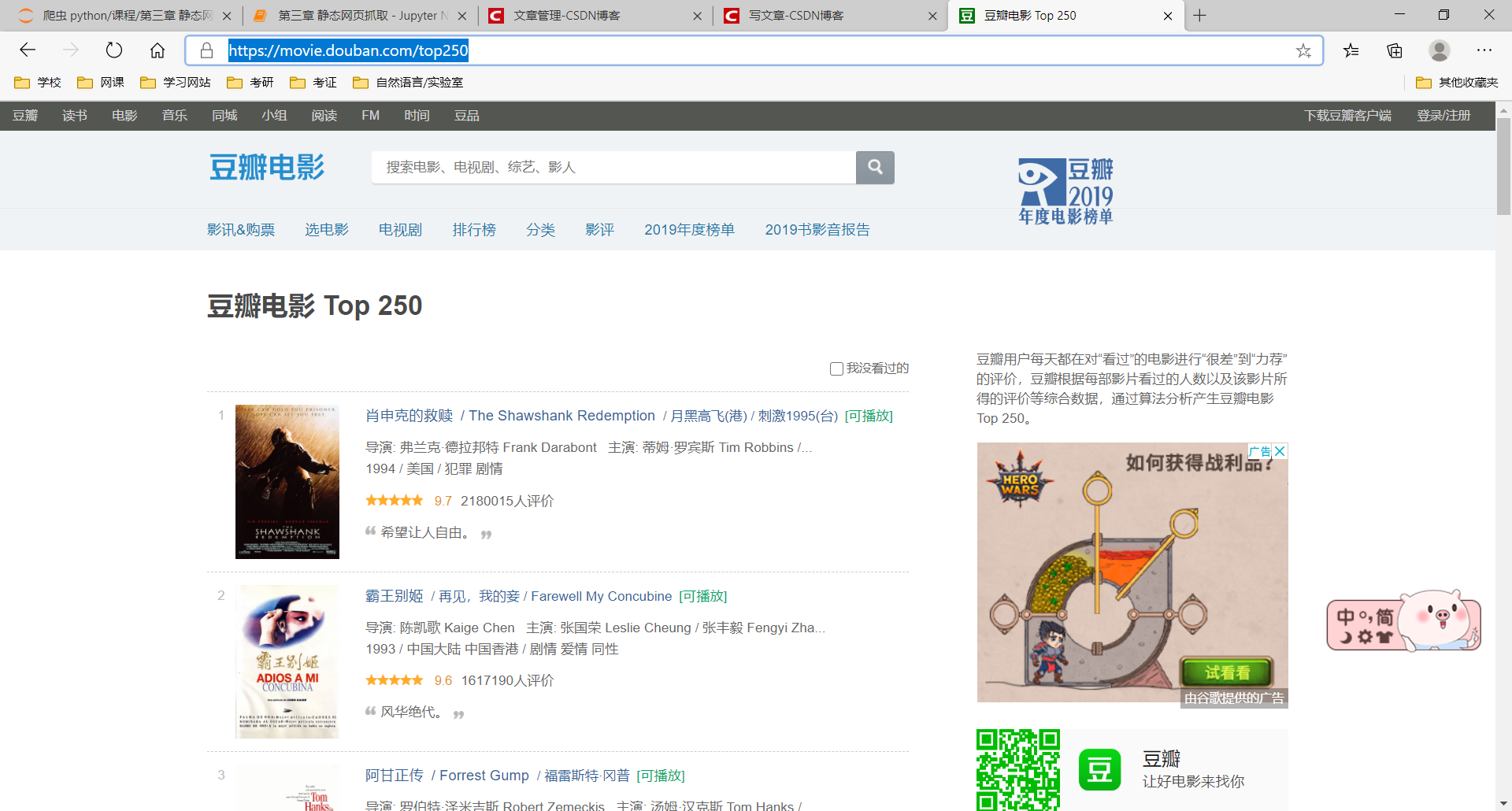This screenshot has height=811, width=1512.
Task: Click the Douban app QR code
Action: (1018, 769)
